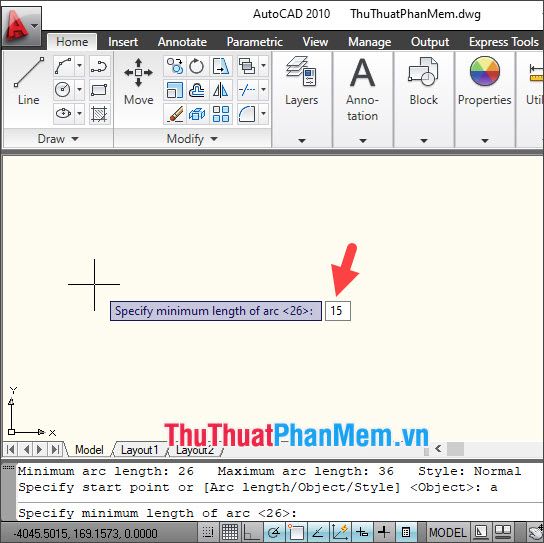544x543 pixels.
Task: Expand the Fillet/Chamfer dropdown arrow
Action: 264,113
